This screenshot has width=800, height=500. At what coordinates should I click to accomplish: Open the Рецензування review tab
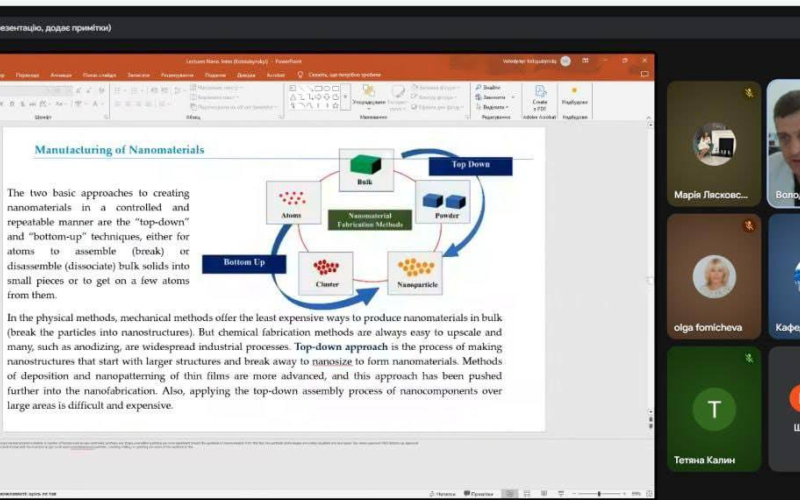(177, 74)
